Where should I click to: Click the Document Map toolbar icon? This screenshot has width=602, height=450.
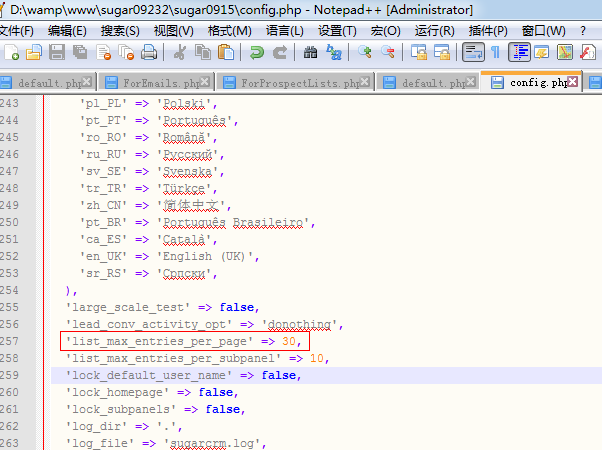565,52
